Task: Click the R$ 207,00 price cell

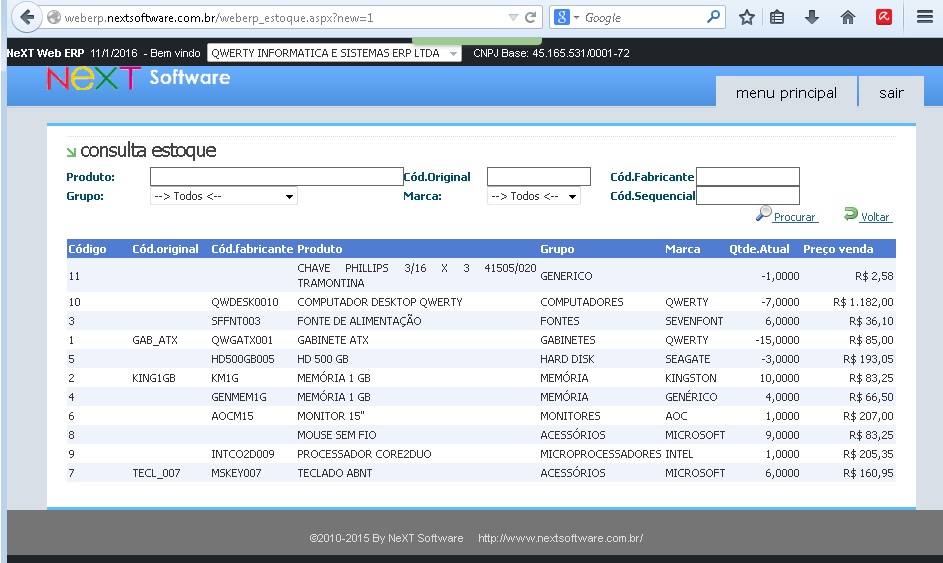Action: (x=868, y=416)
